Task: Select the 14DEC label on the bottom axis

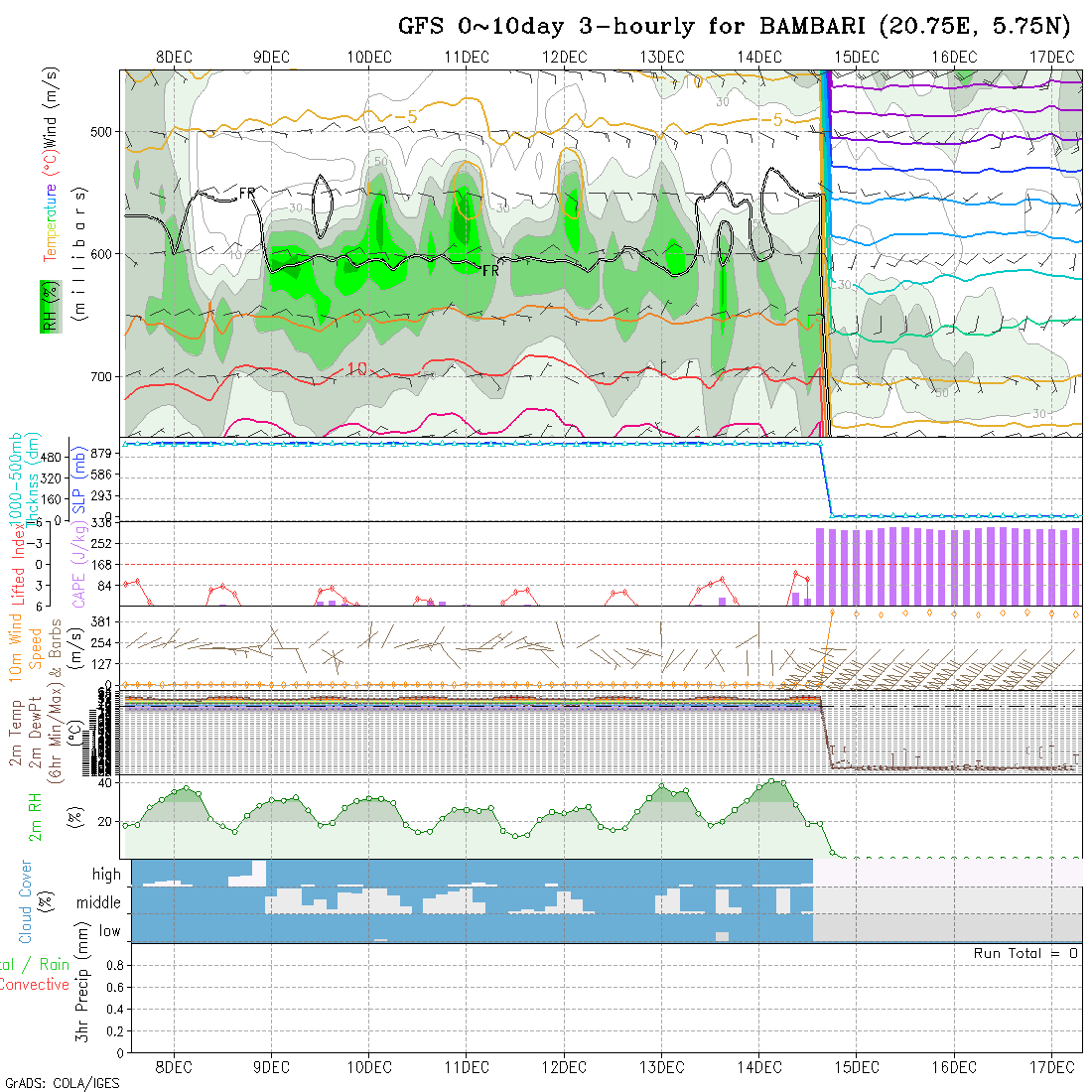Action: [758, 1067]
